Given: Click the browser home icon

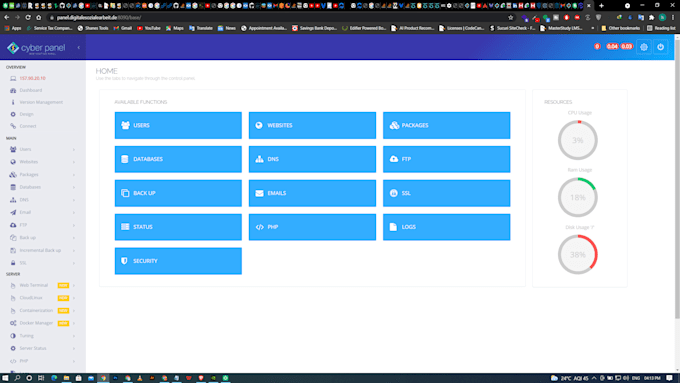Looking at the screenshot, I should pyautogui.click(x=39, y=18).
